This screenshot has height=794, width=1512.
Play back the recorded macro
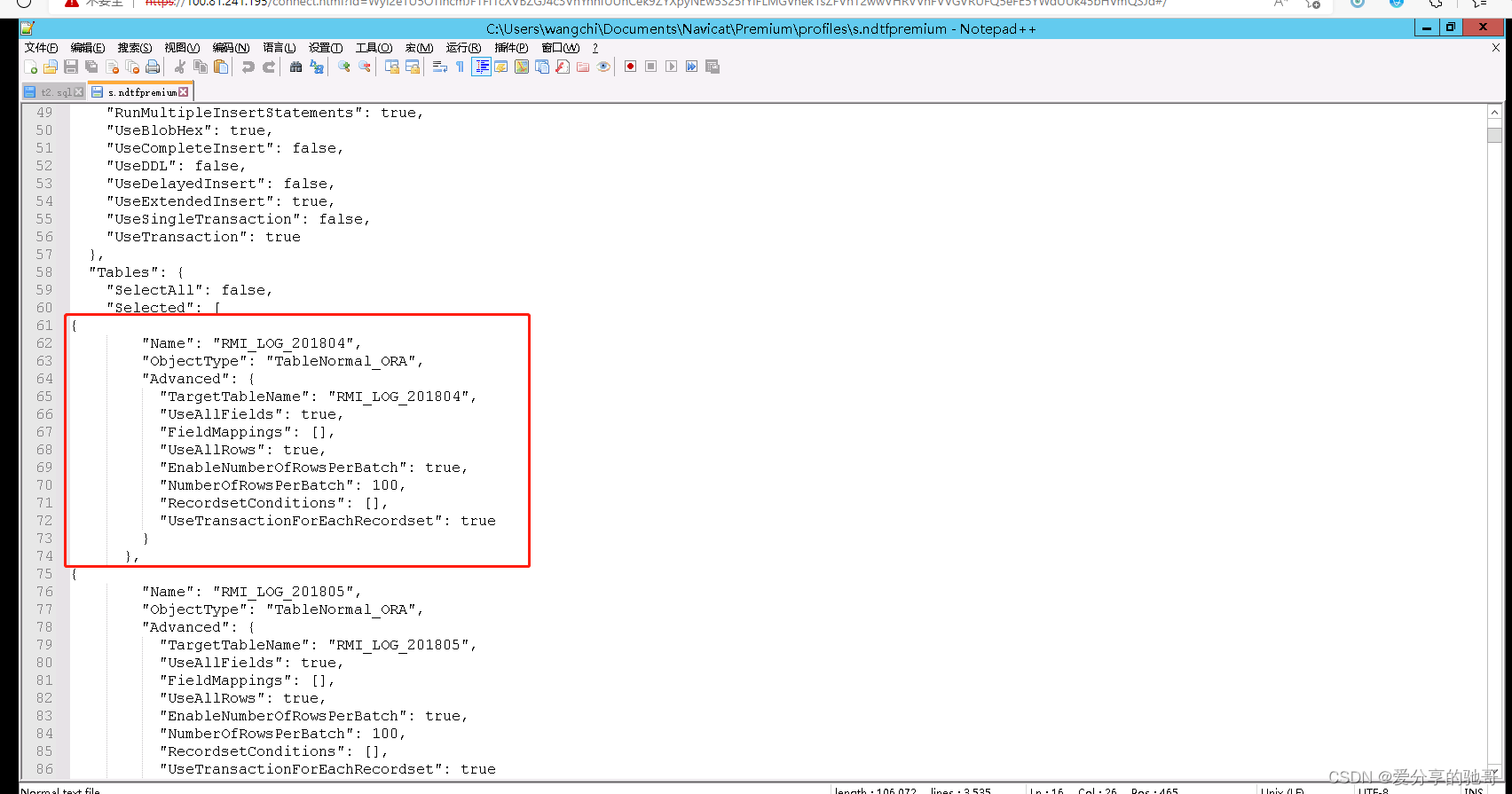click(x=672, y=67)
